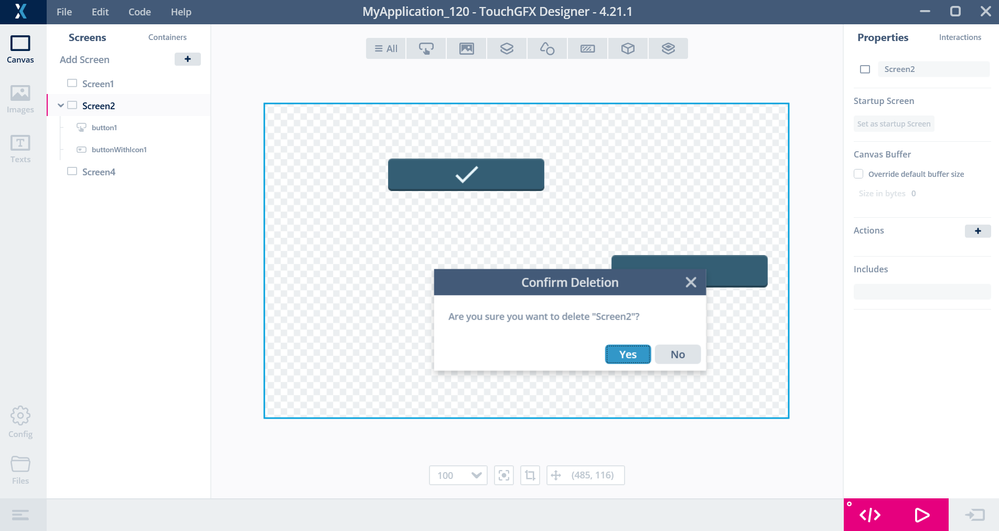The image size is (999, 531).
Task: Click the Includes input field
Action: (922, 292)
